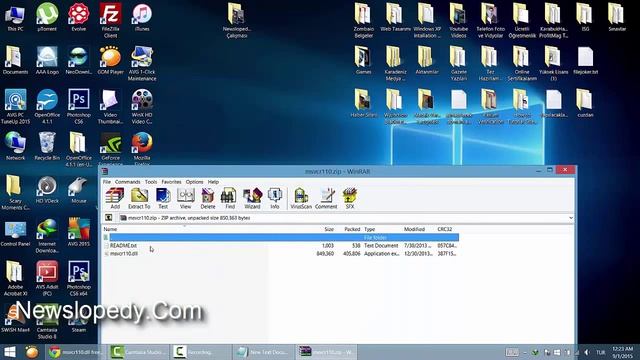Select the Web Tasarım desktop folder
640x360 pixels.
(395, 18)
